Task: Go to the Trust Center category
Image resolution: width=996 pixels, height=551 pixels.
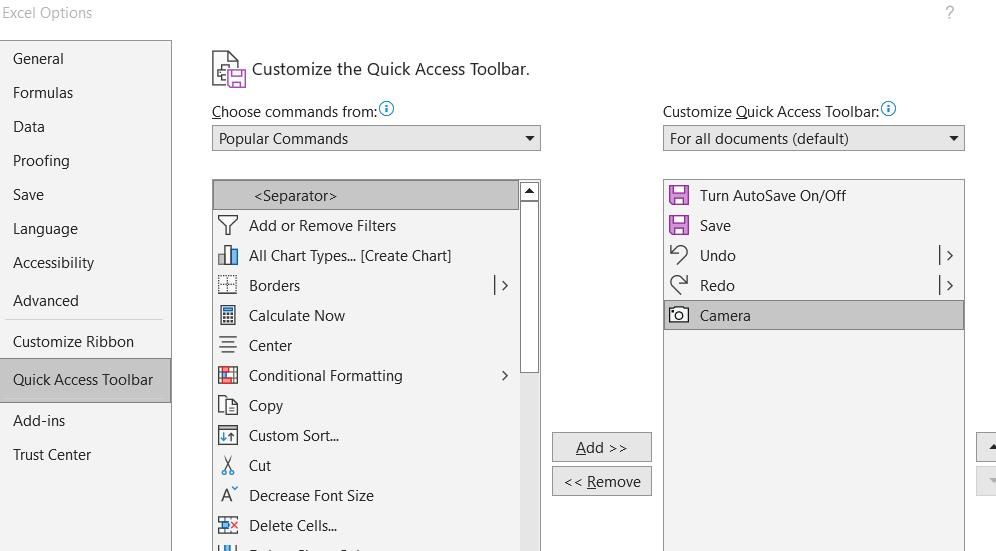Action: (52, 455)
